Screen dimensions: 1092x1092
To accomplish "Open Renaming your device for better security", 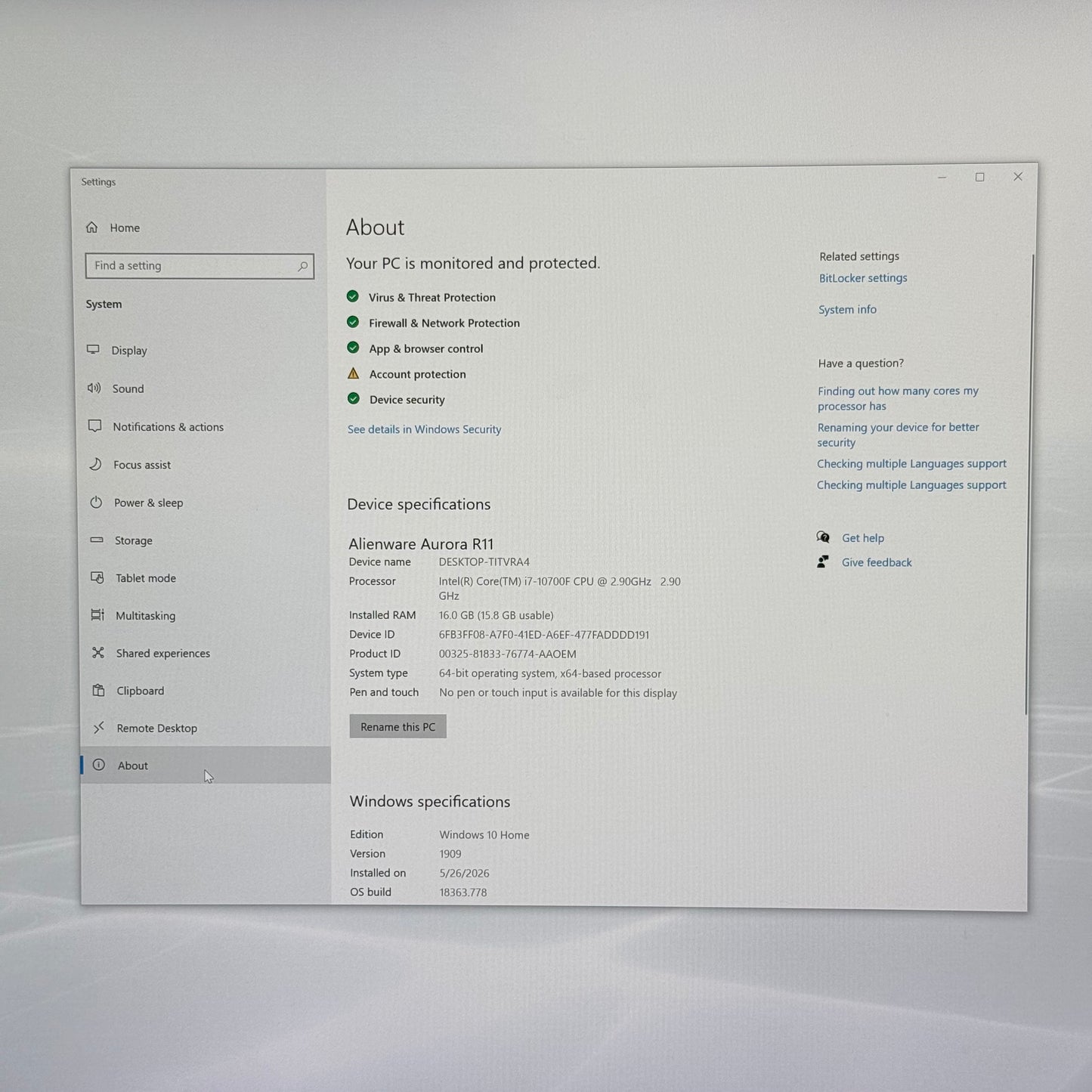I will (898, 435).
